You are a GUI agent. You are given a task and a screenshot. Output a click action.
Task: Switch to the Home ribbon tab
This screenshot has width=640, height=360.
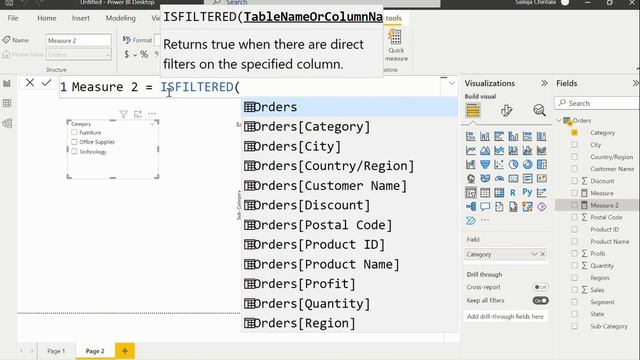[x=47, y=18]
